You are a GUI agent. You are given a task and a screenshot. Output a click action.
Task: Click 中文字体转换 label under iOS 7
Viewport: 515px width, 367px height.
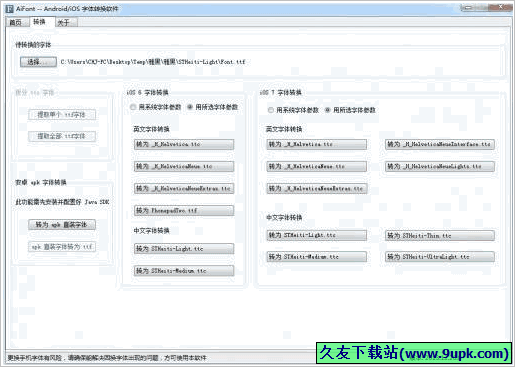click(284, 218)
